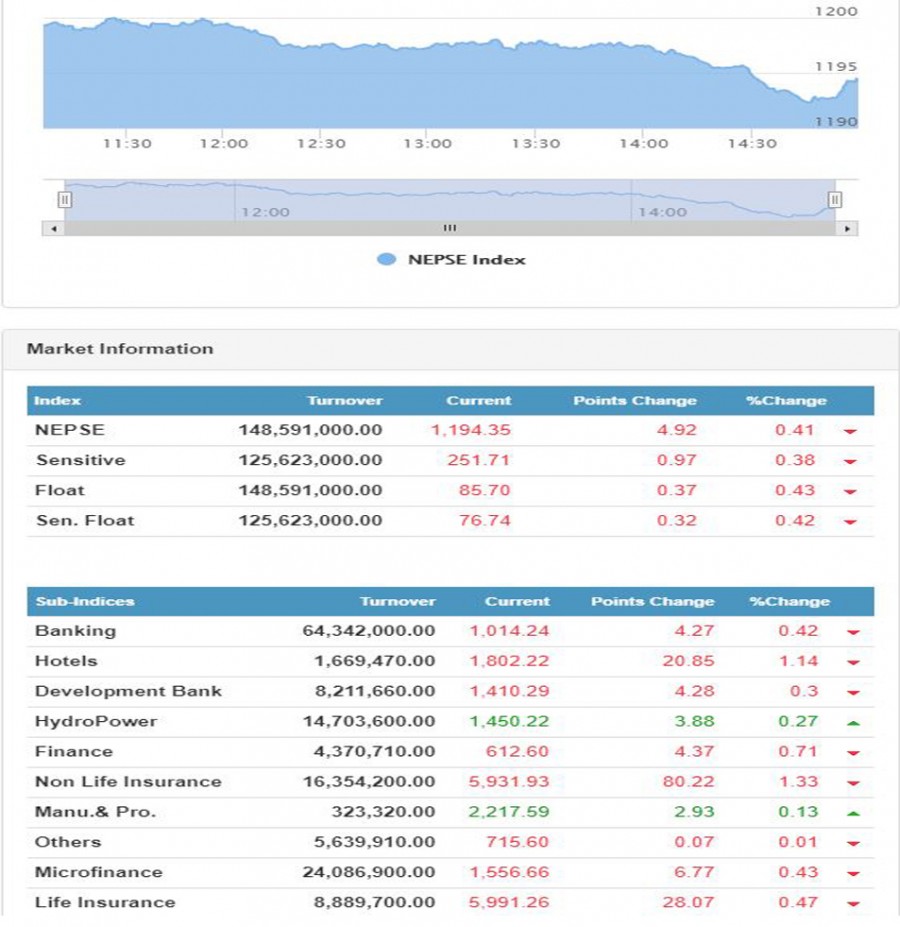Toggle the NEPSE Index legend series
900x927 pixels.
pyautogui.click(x=452, y=260)
